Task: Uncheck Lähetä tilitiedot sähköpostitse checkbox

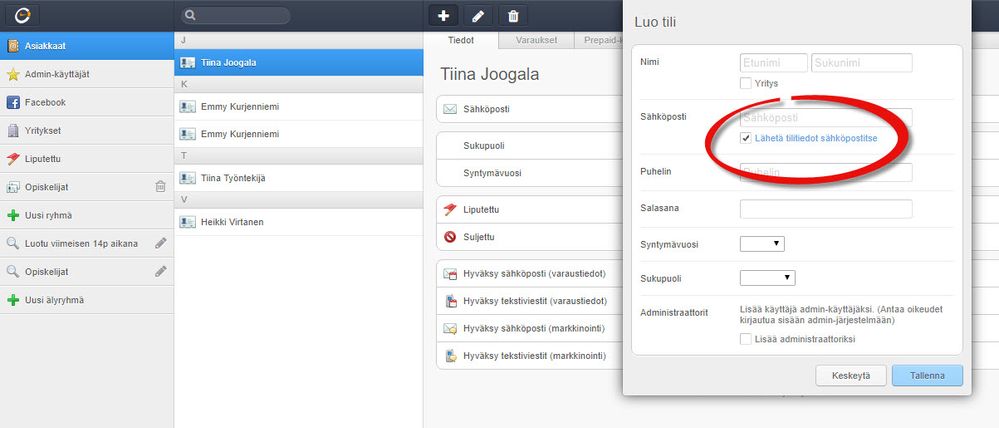Action: tap(745, 138)
